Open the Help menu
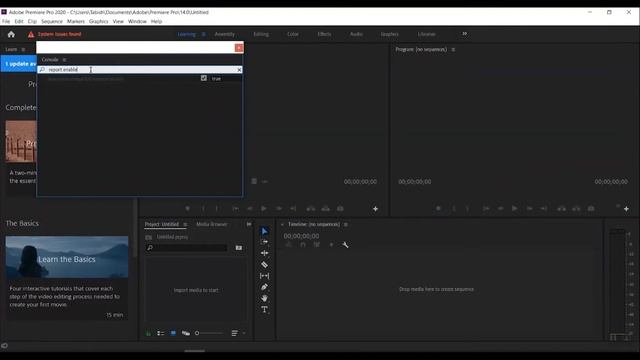This screenshot has height=360, width=640. [x=156, y=21]
